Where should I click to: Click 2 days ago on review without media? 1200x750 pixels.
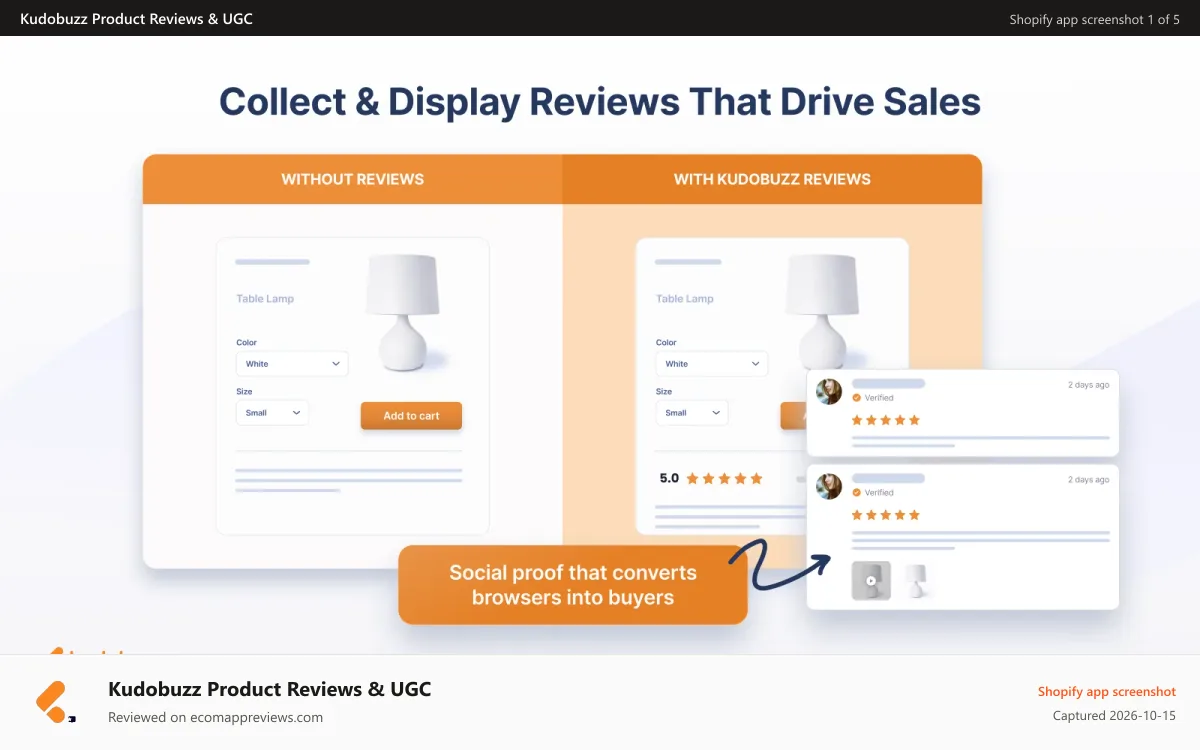pyautogui.click(x=1088, y=385)
